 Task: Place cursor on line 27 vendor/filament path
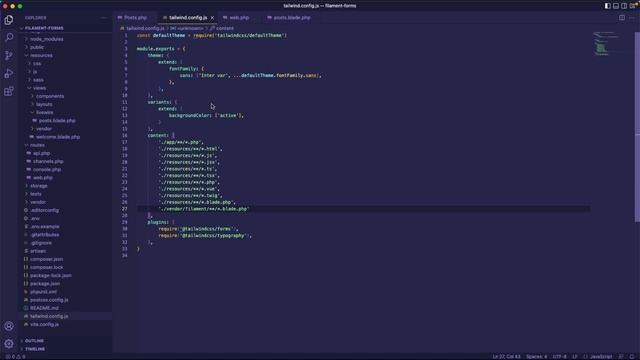pyautogui.click(x=204, y=209)
